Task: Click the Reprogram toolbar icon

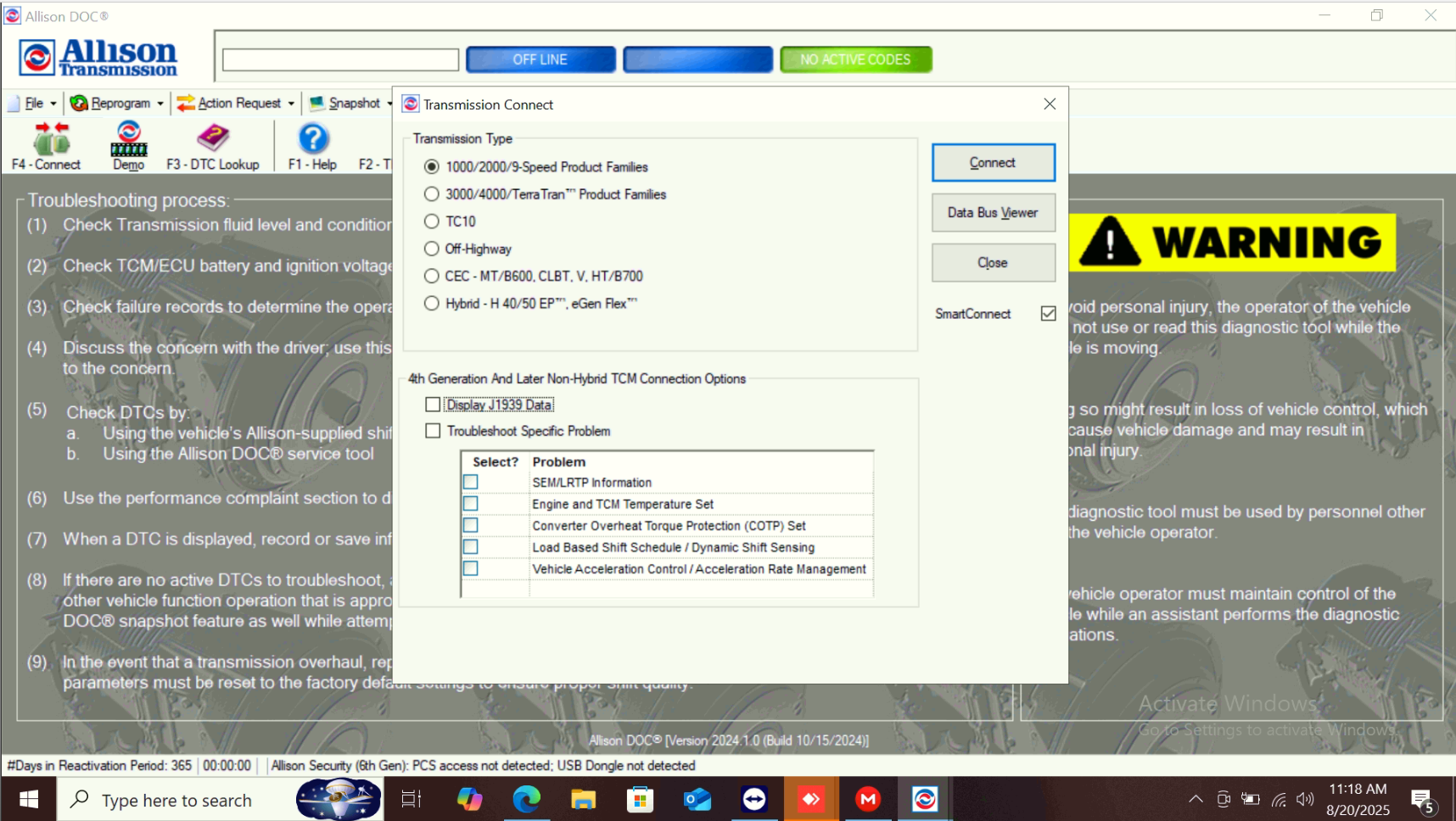Action: [79, 103]
